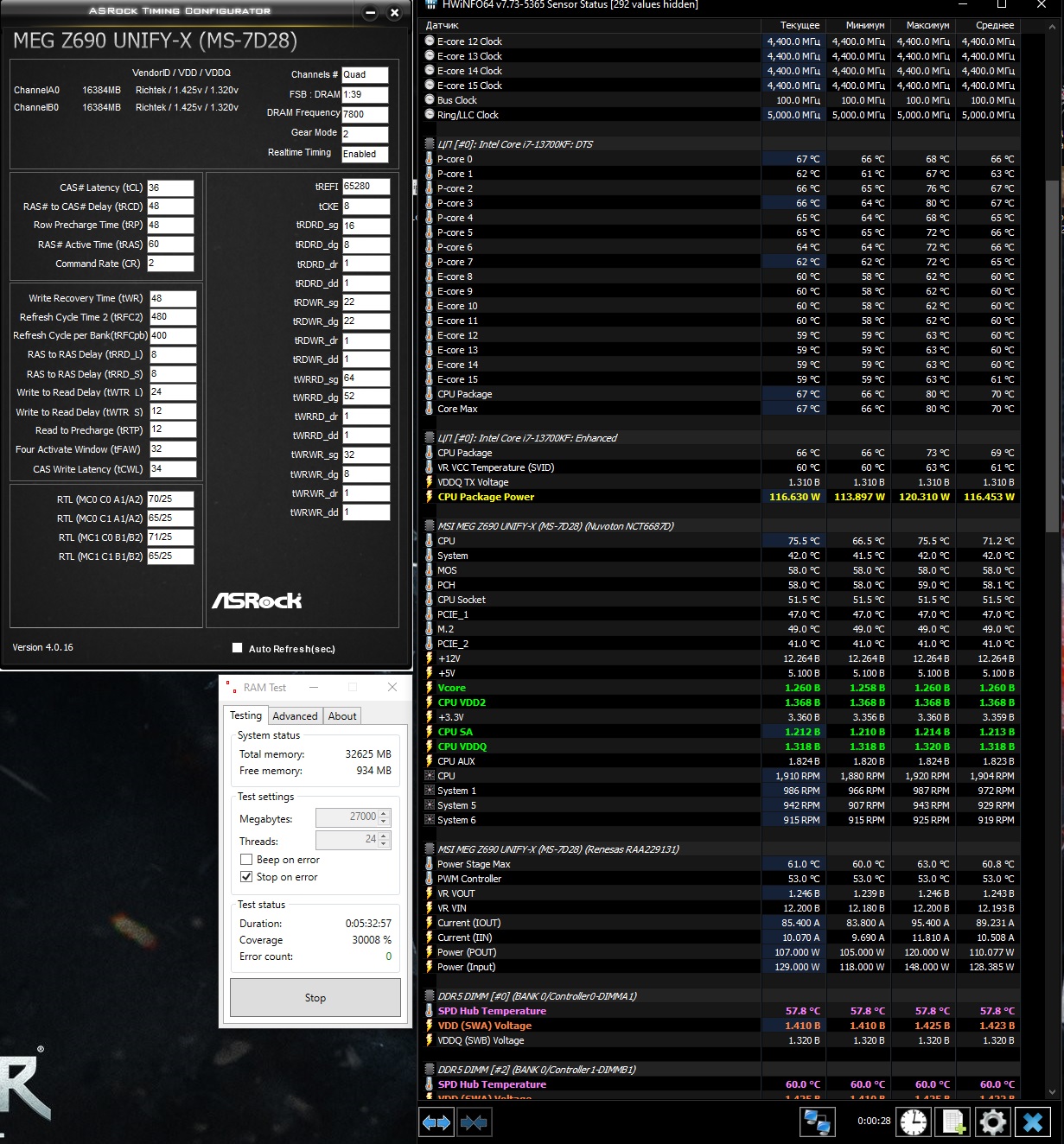Viewport: 1064px width, 1144px height.
Task: Click the Gear Mode value field
Action: [365, 134]
